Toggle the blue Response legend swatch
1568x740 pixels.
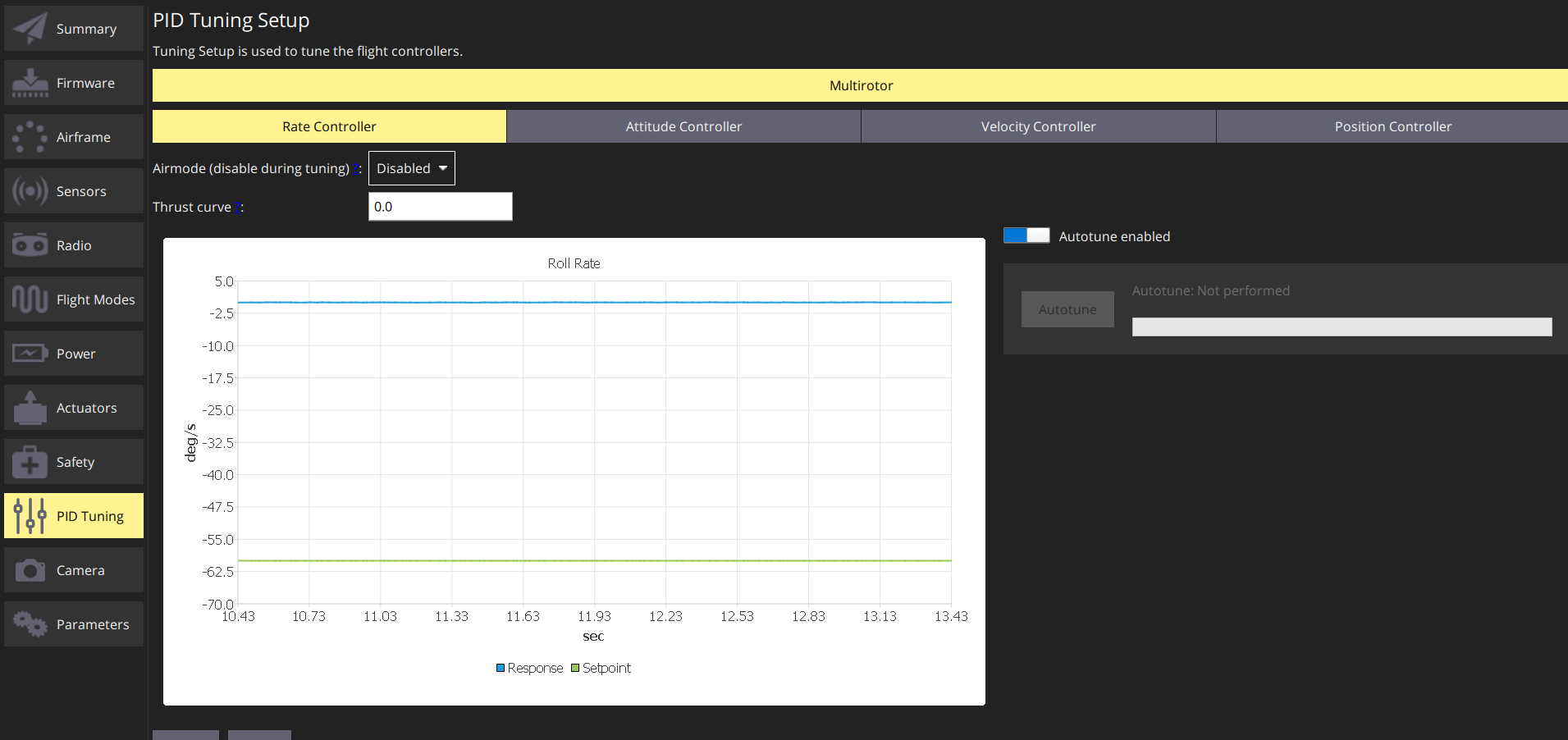coord(501,668)
